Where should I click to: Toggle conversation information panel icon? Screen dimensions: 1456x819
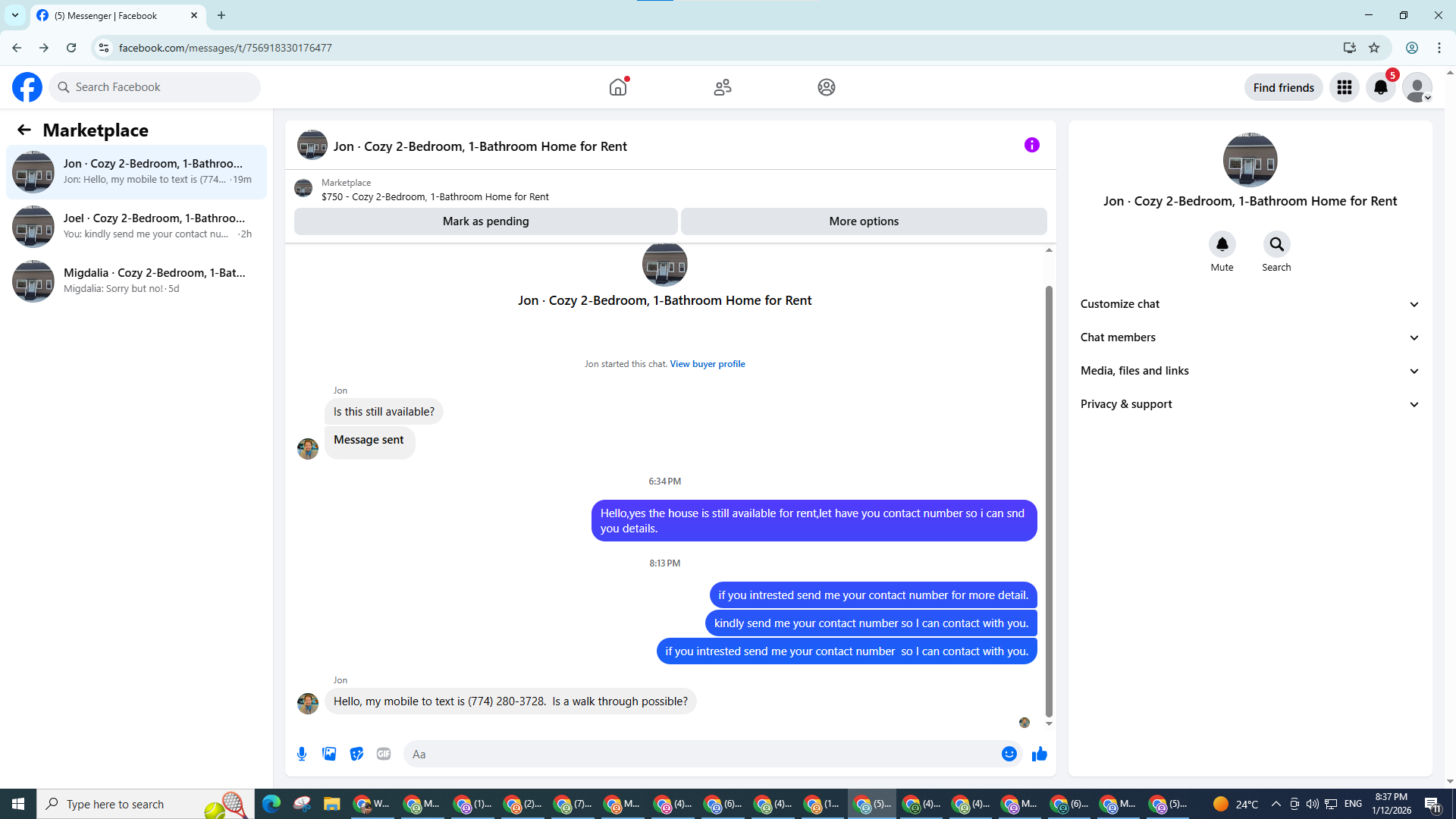[1031, 145]
